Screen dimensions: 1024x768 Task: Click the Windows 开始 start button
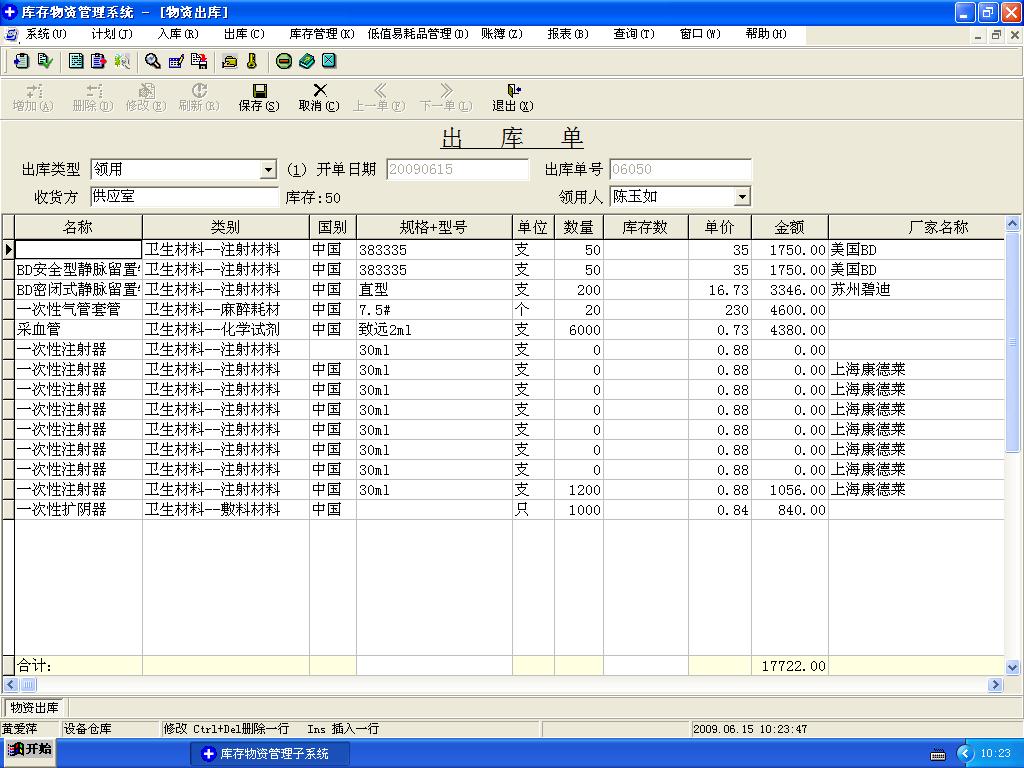[x=29, y=750]
